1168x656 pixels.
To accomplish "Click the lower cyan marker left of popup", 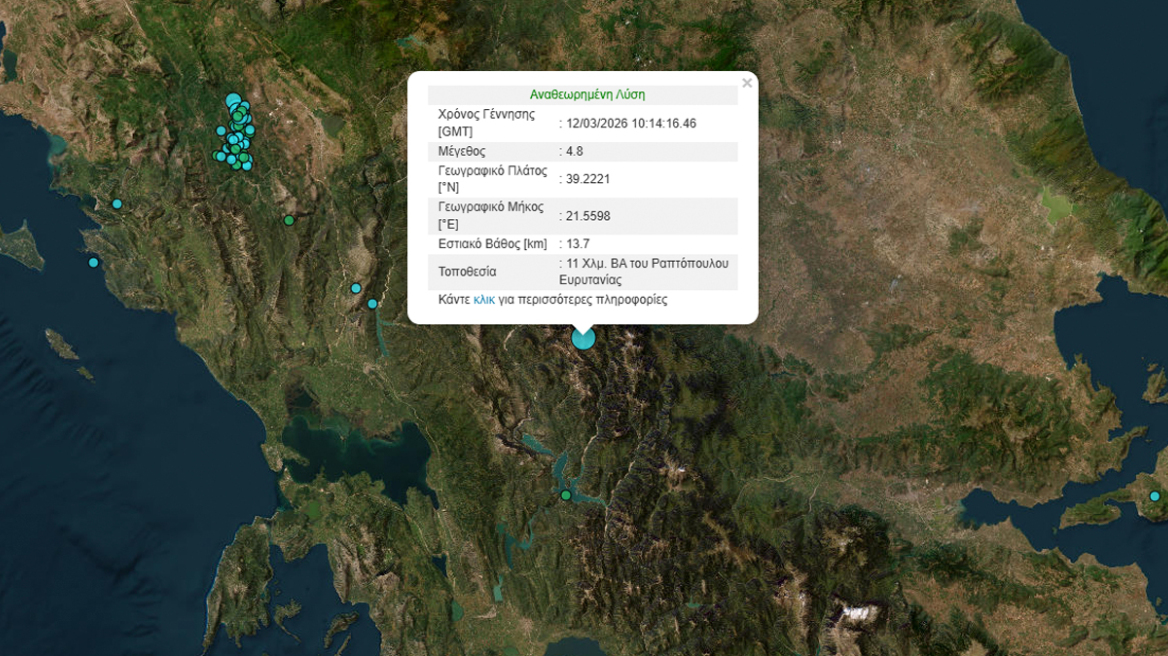I will 373,304.
